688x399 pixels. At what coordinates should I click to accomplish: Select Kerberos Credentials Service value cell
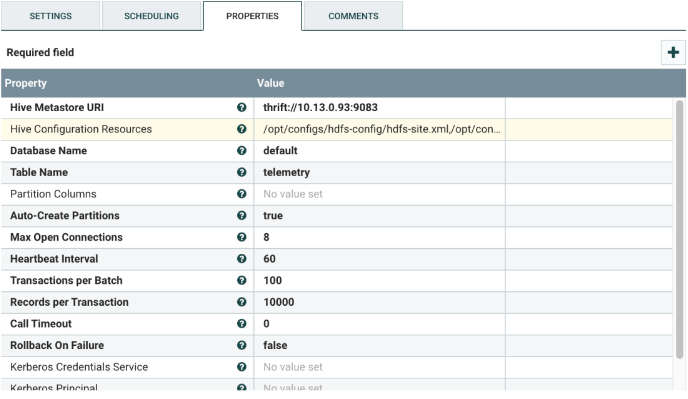point(380,367)
